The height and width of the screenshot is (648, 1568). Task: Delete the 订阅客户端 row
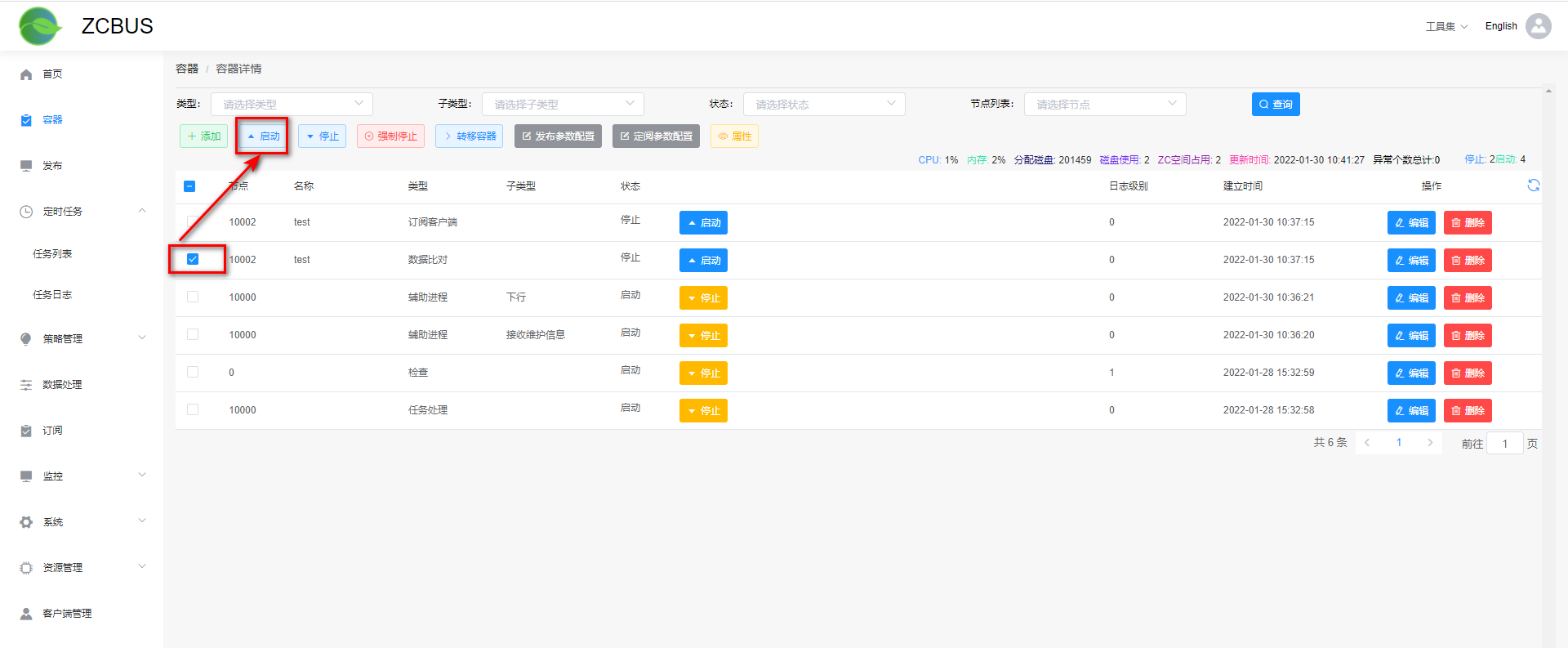click(x=1467, y=223)
